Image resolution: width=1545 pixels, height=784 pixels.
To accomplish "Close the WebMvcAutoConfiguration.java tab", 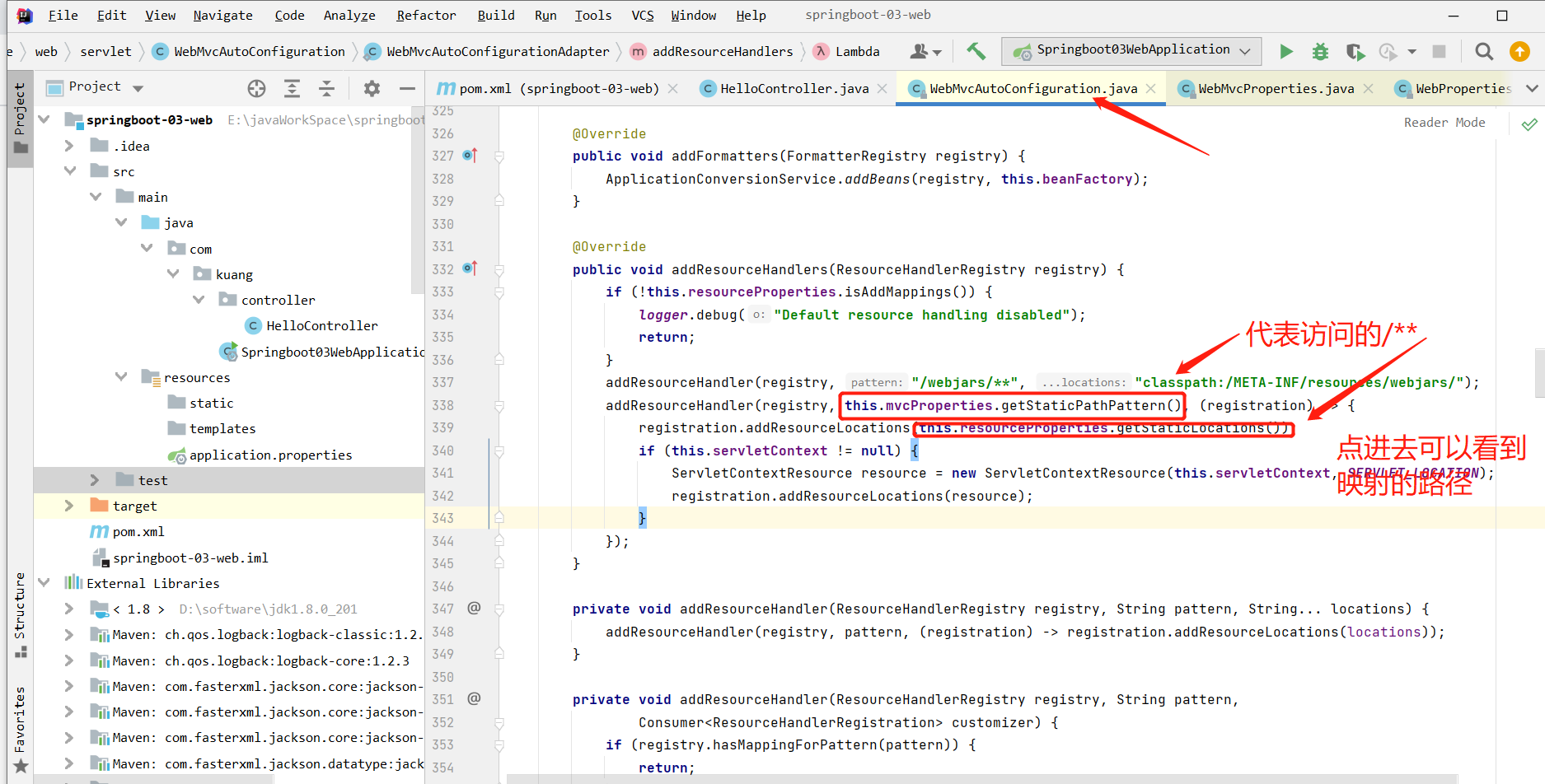I will 1151,88.
